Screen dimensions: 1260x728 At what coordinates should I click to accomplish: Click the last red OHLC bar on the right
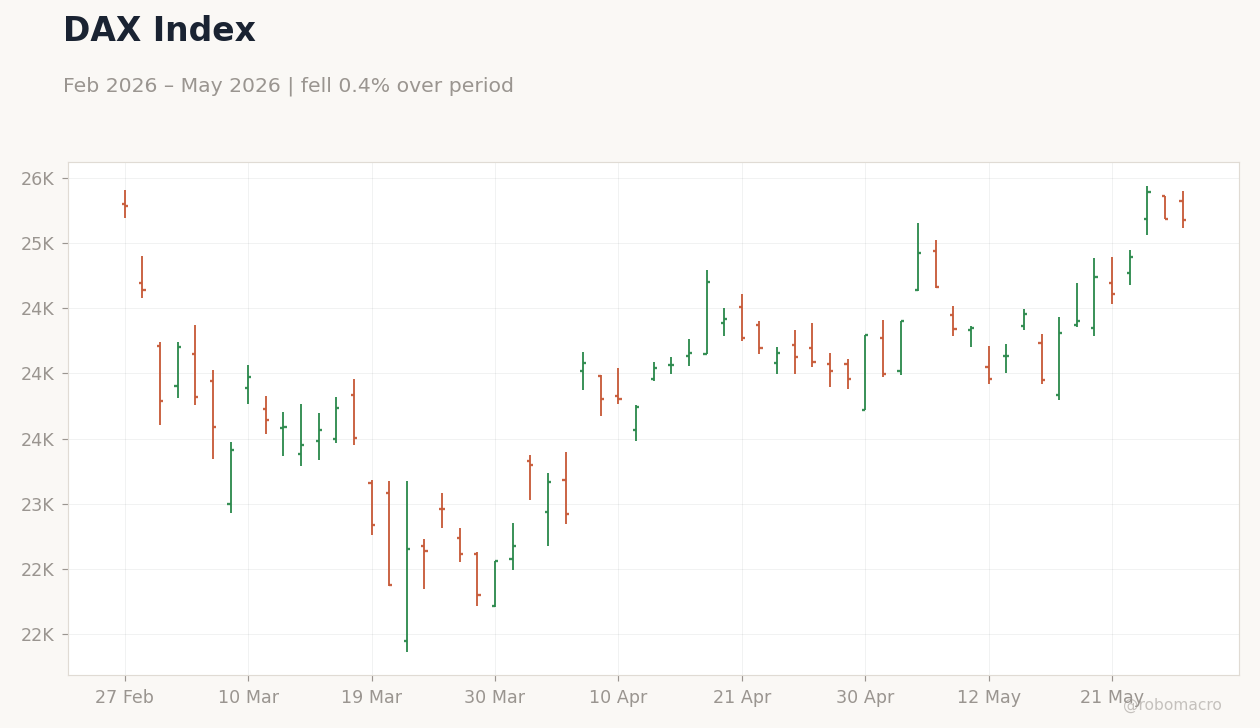(x=1183, y=210)
